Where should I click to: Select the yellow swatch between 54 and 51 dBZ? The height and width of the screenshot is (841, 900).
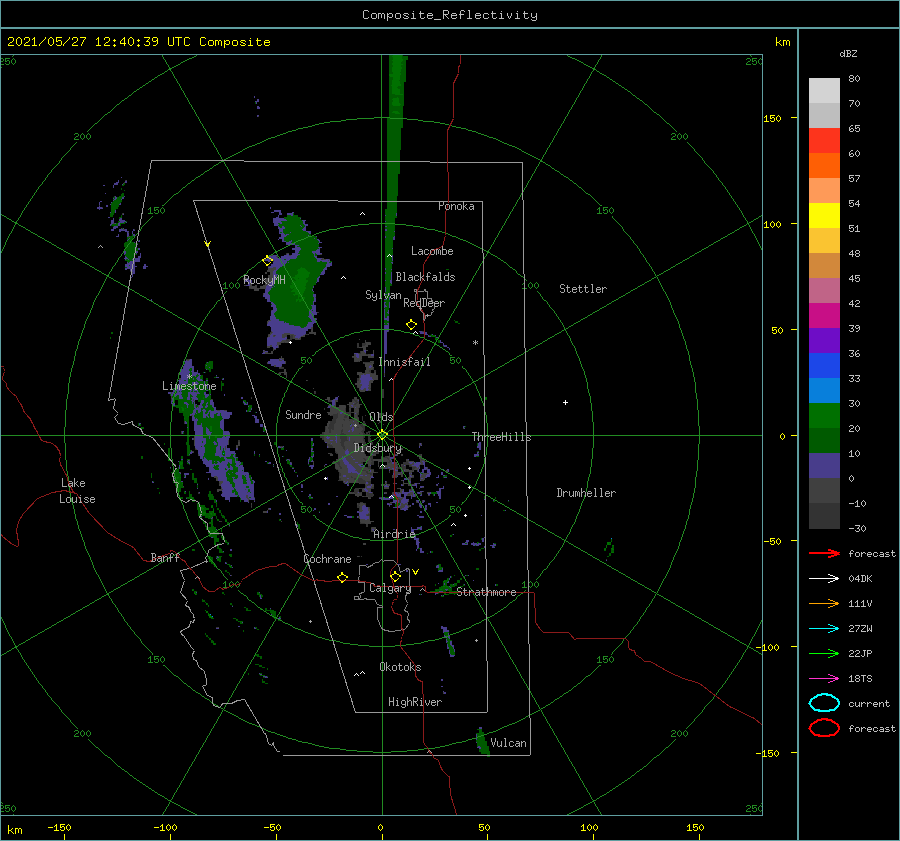(824, 215)
